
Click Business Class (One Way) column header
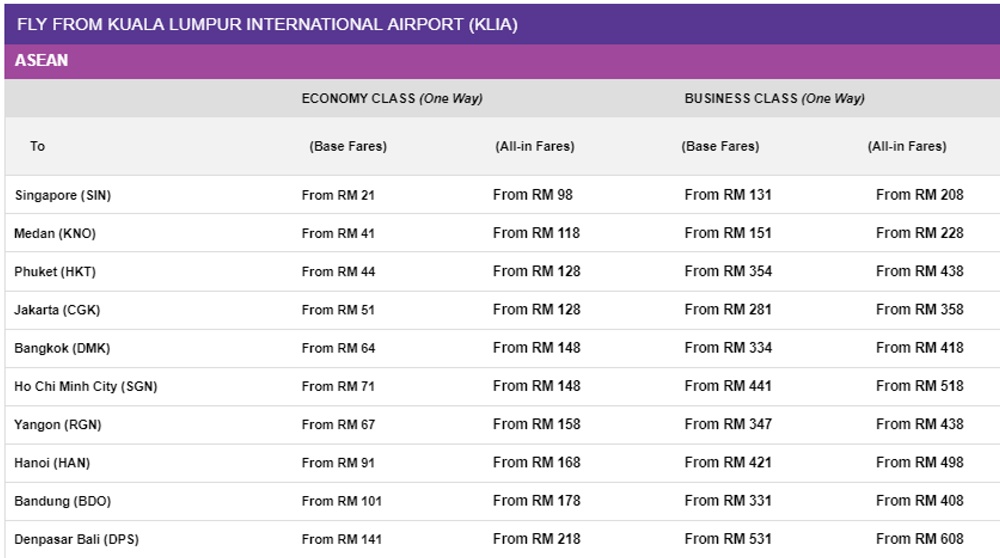click(x=774, y=98)
